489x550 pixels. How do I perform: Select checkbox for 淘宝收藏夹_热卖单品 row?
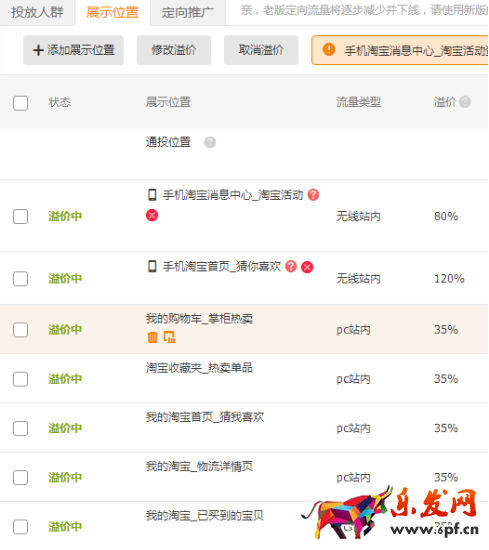20,379
